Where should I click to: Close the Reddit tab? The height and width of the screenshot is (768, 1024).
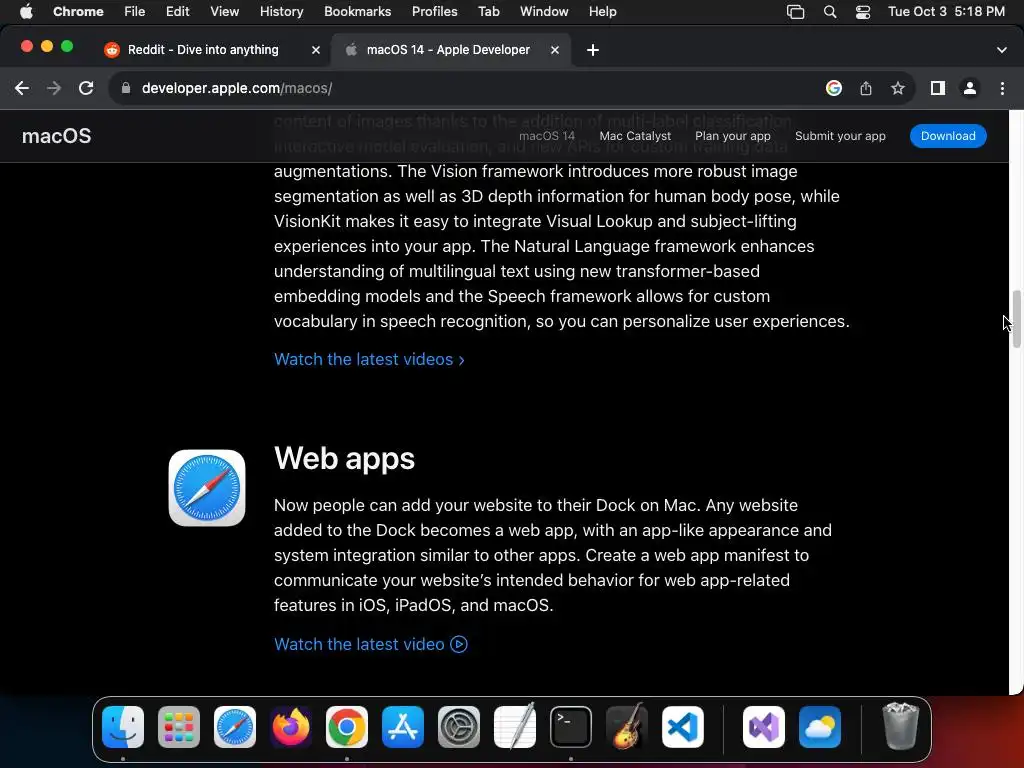[315, 50]
